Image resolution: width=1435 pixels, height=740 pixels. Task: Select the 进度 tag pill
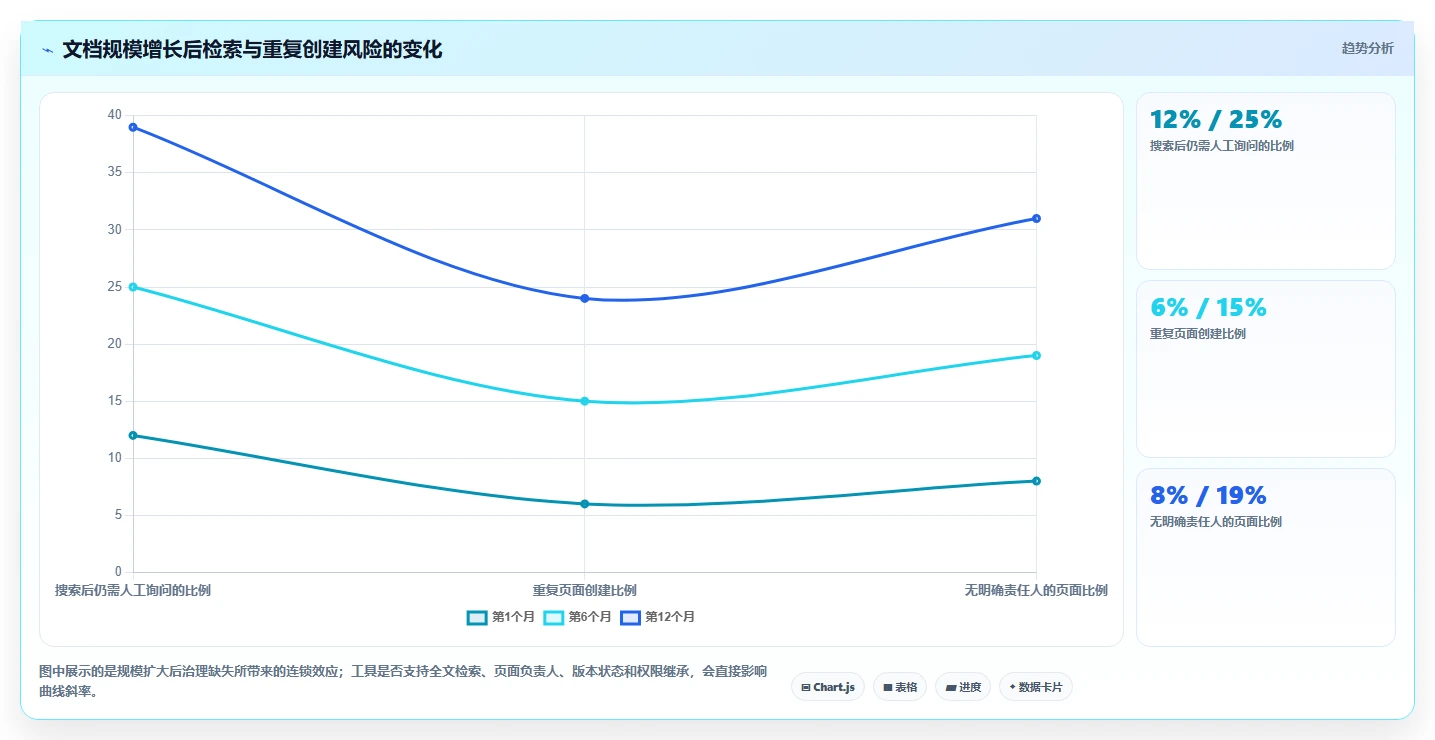tap(963, 687)
